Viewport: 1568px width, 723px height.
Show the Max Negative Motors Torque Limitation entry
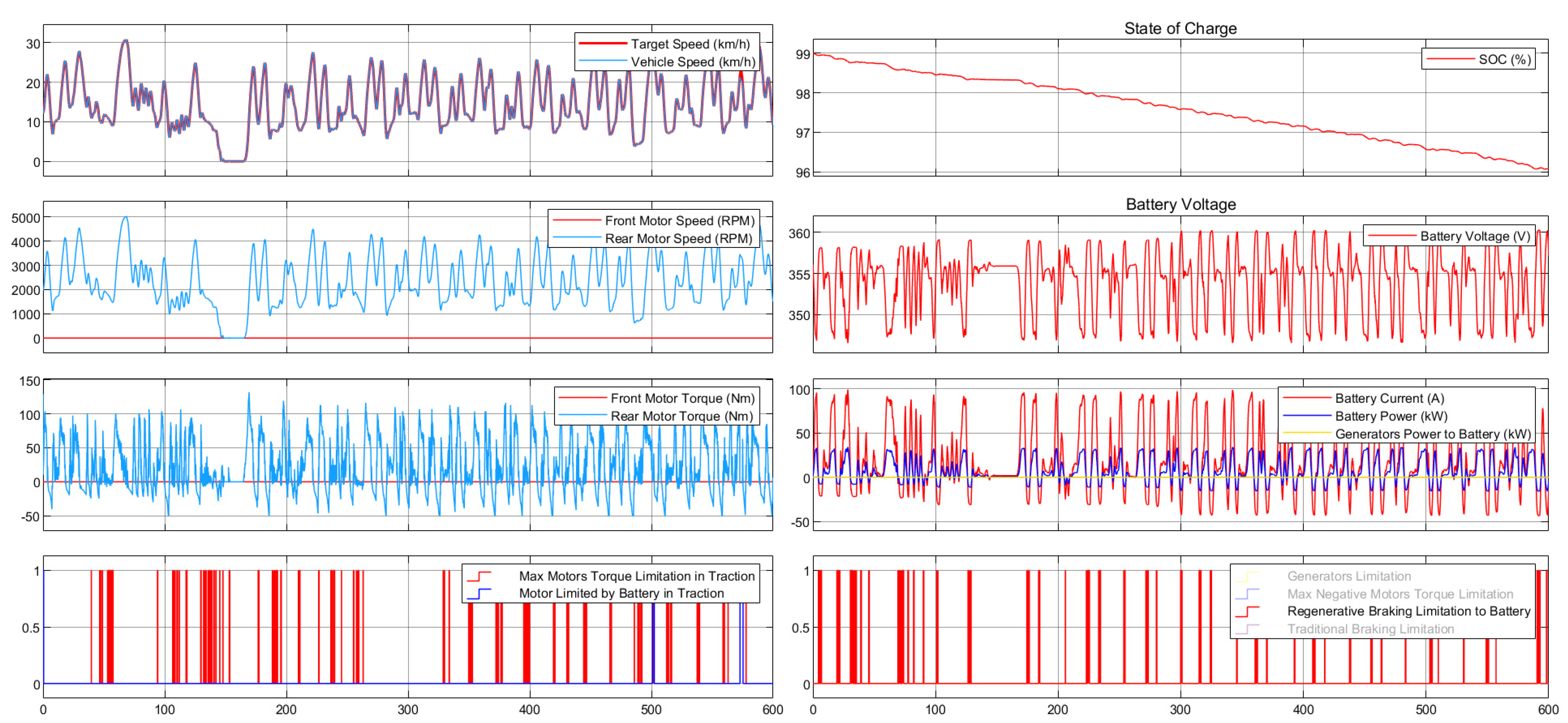click(x=1399, y=593)
